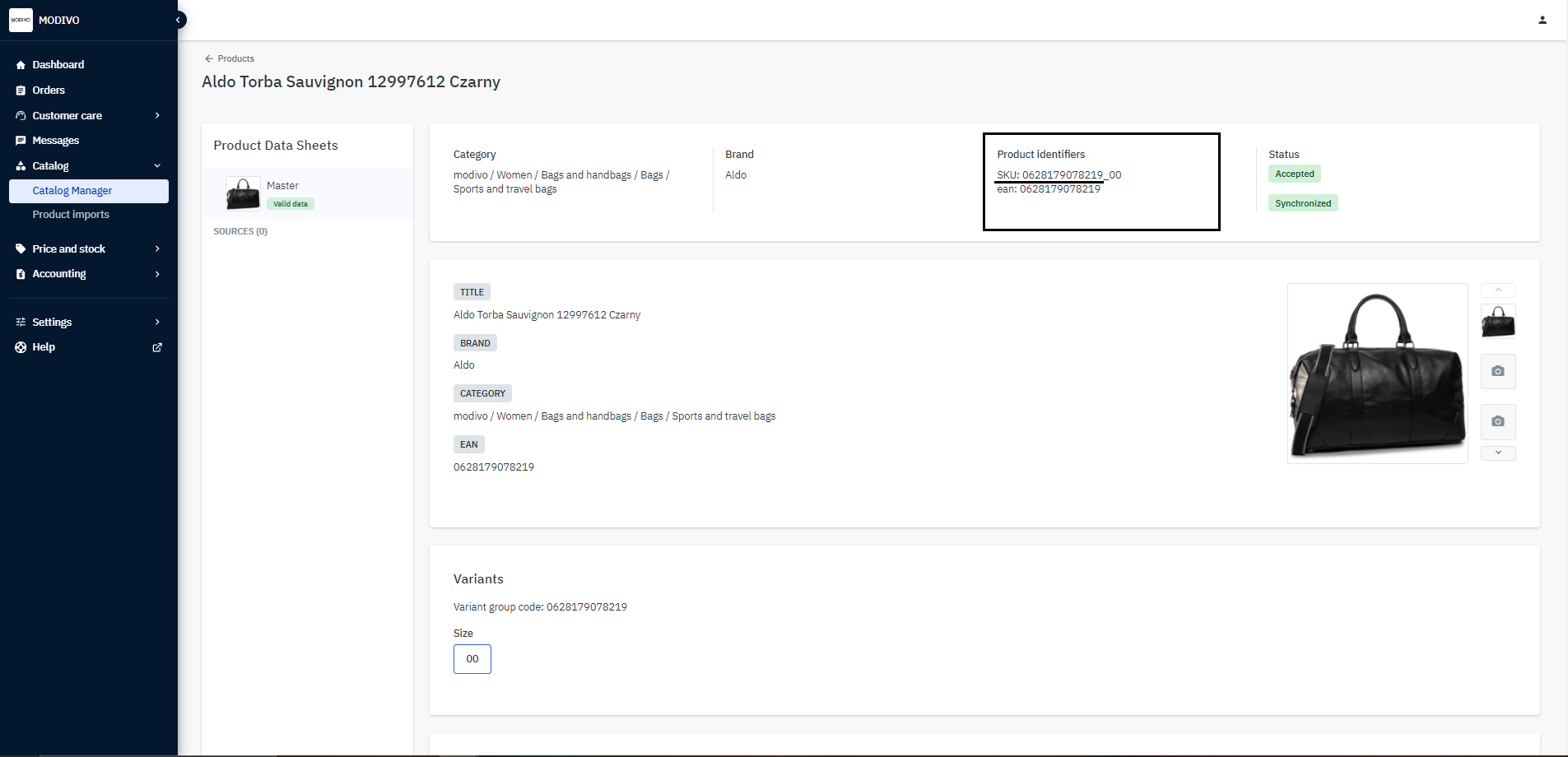Image resolution: width=1568 pixels, height=757 pixels.
Task: Select the Master product data sheet
Action: point(307,193)
